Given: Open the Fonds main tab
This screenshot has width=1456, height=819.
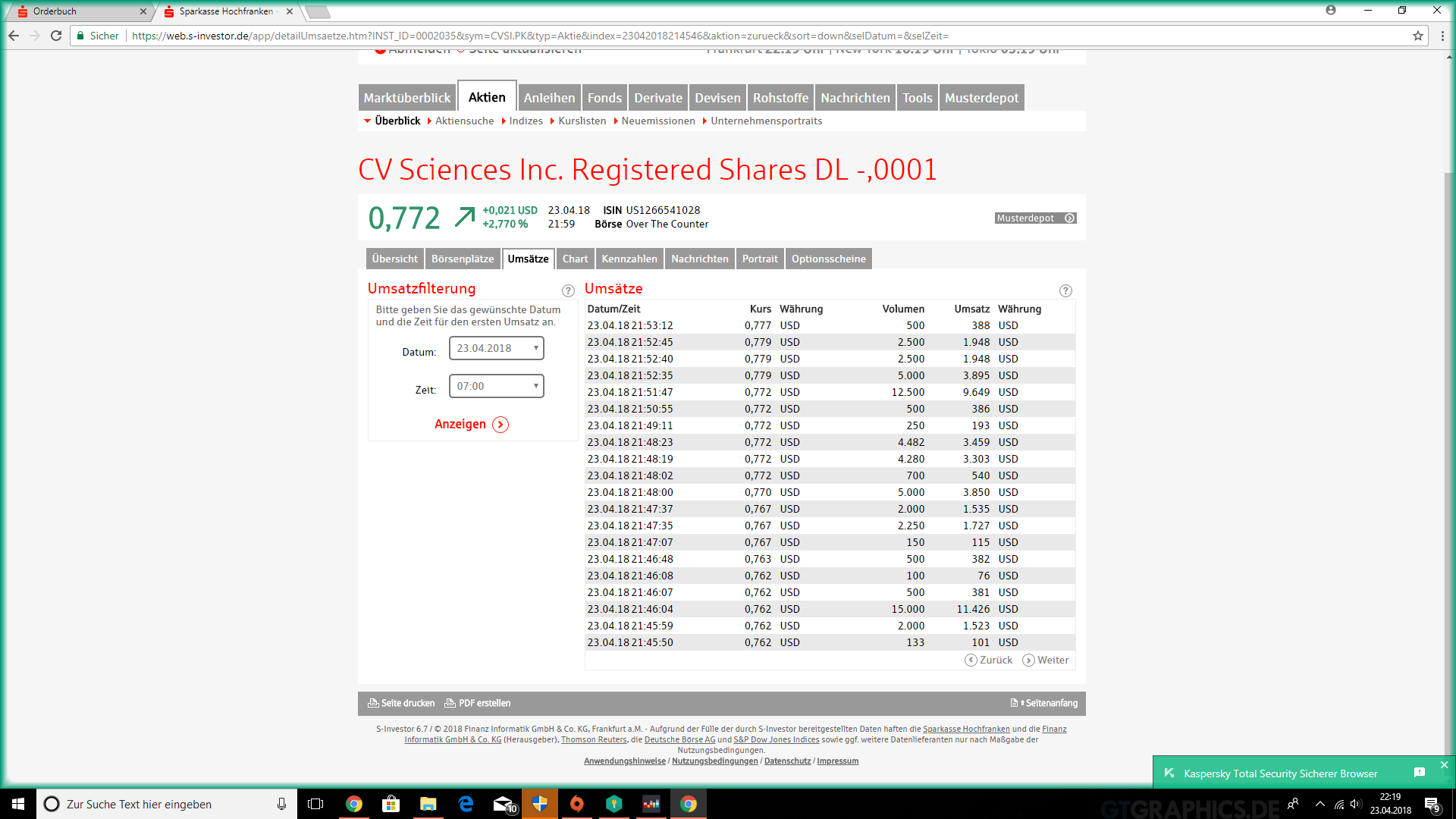Looking at the screenshot, I should [x=604, y=98].
